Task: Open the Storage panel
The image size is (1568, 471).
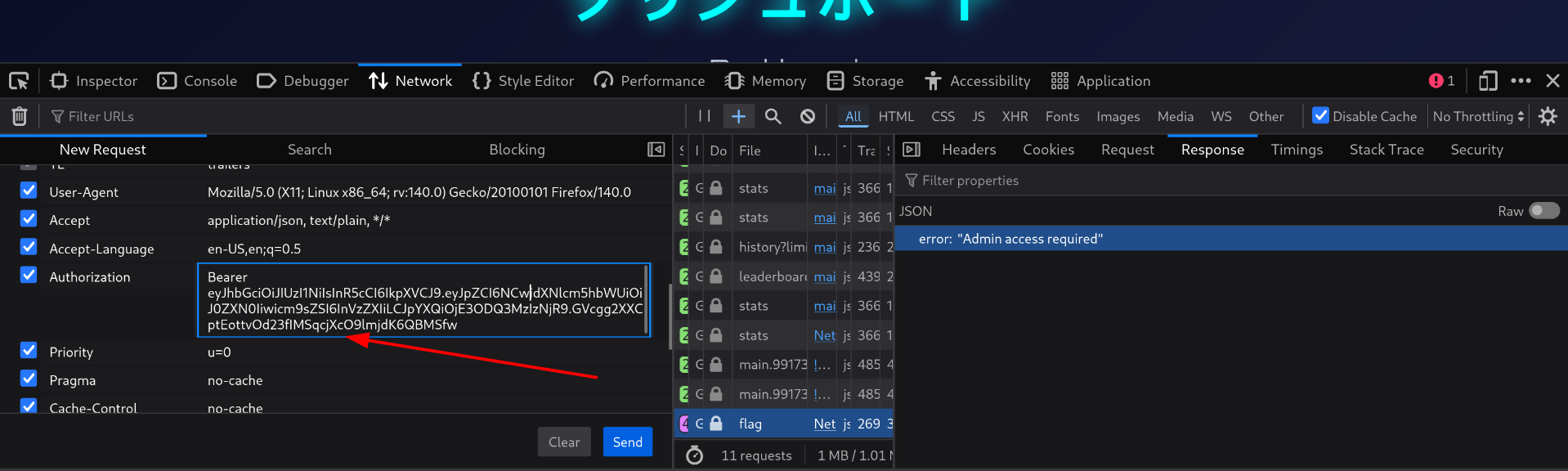Action: click(865, 81)
